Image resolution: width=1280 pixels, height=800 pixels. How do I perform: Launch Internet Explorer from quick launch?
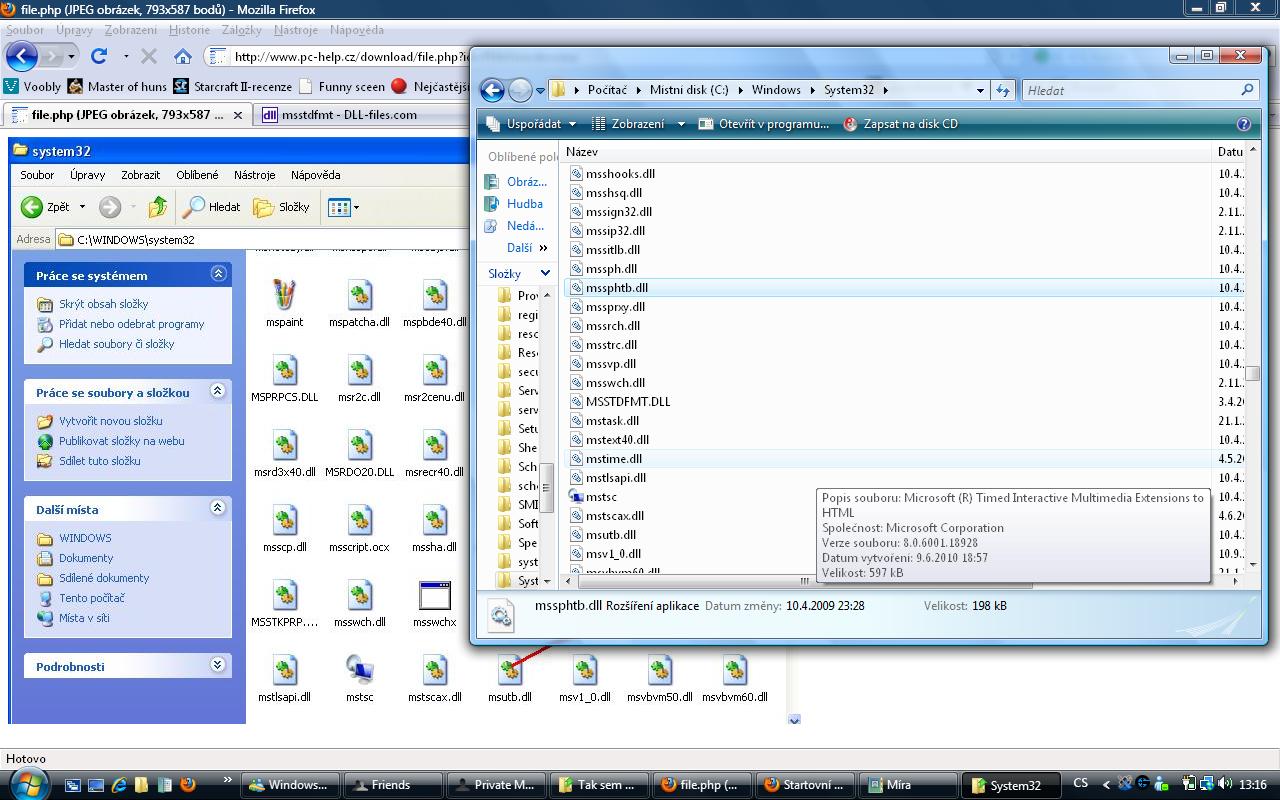pyautogui.click(x=120, y=785)
